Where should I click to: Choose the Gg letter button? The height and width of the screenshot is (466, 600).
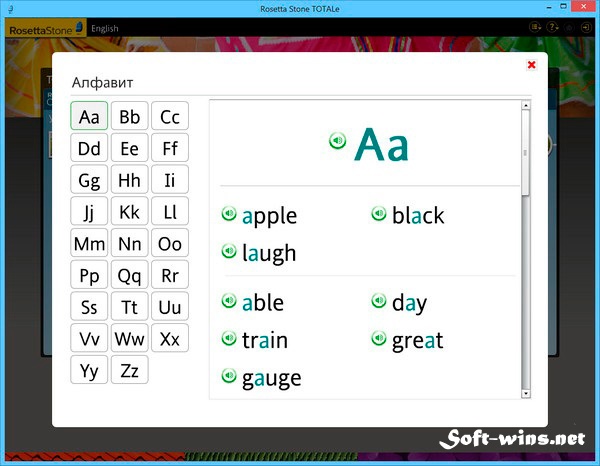[89, 179]
